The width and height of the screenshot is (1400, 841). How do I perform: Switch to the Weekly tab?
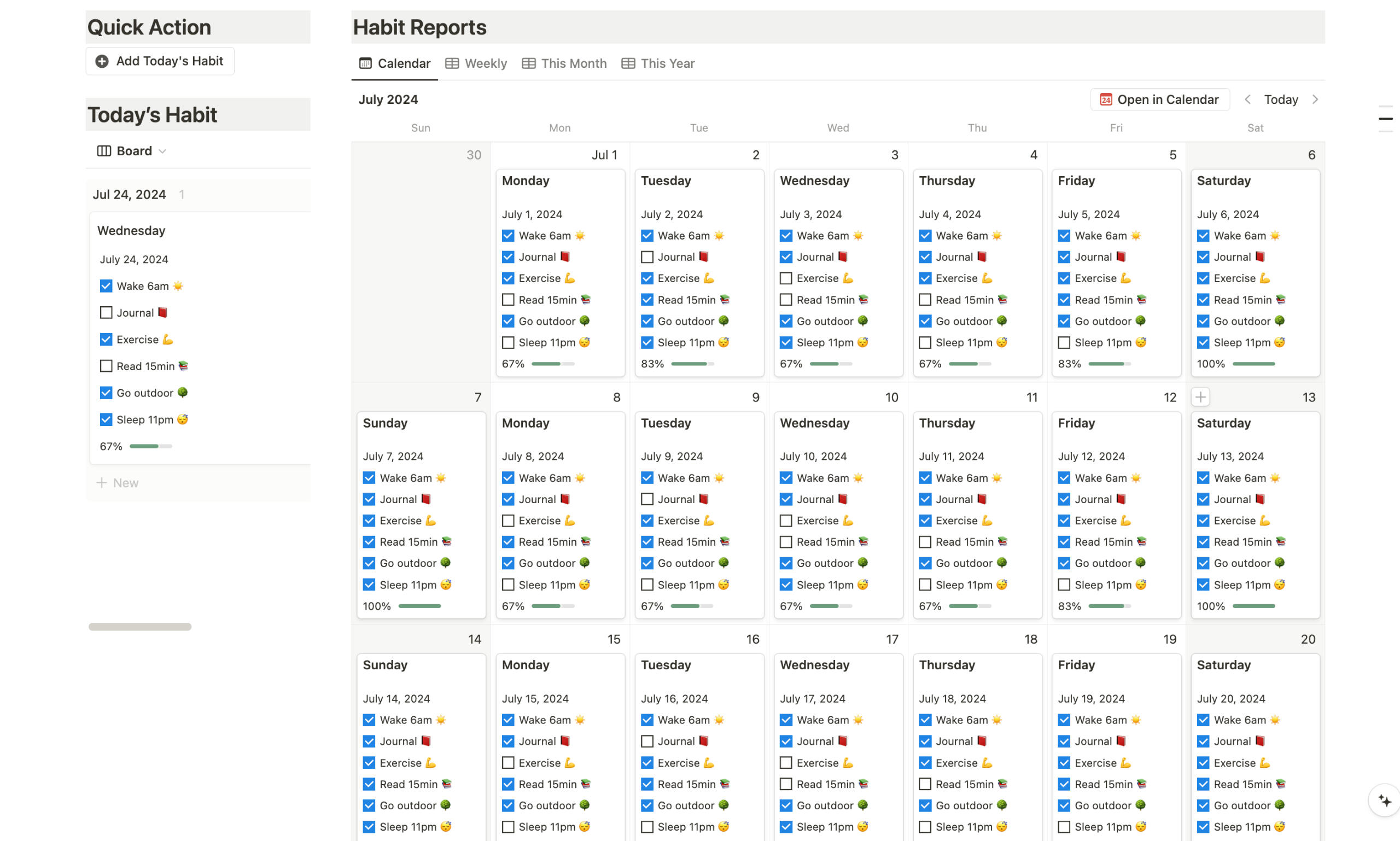(x=476, y=63)
